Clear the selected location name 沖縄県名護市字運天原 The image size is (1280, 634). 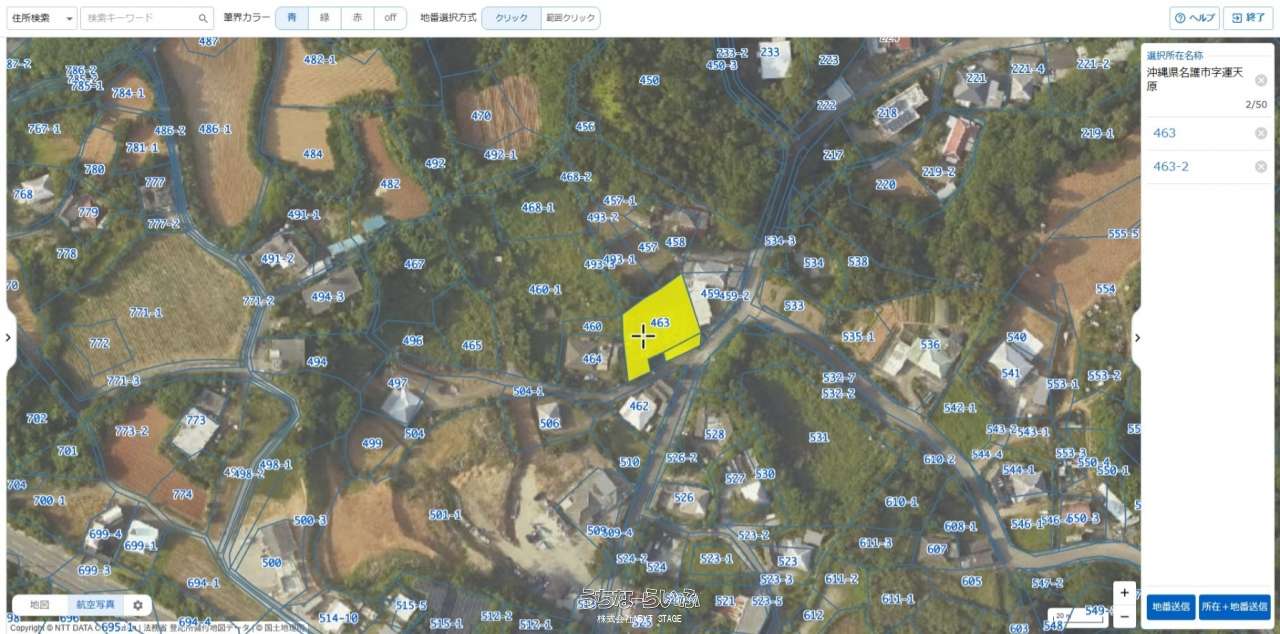(x=1261, y=80)
